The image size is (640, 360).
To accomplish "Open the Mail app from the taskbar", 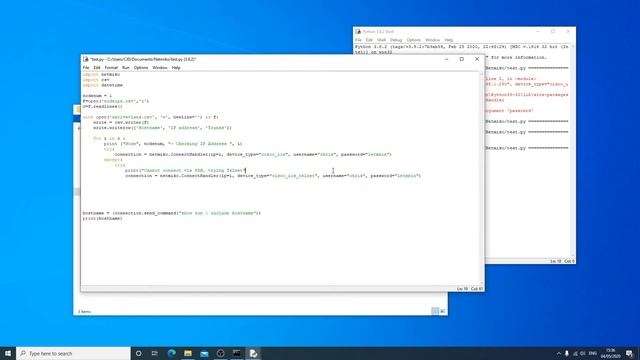I will (x=204, y=353).
